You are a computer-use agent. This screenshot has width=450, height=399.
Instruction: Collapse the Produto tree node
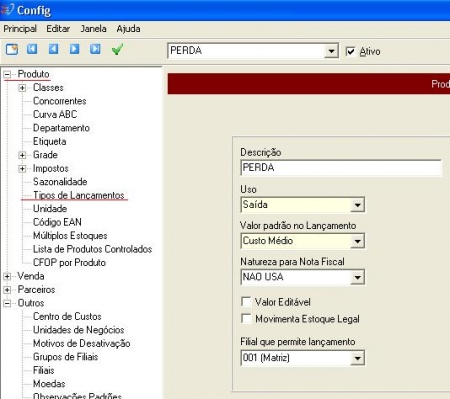coord(7,74)
